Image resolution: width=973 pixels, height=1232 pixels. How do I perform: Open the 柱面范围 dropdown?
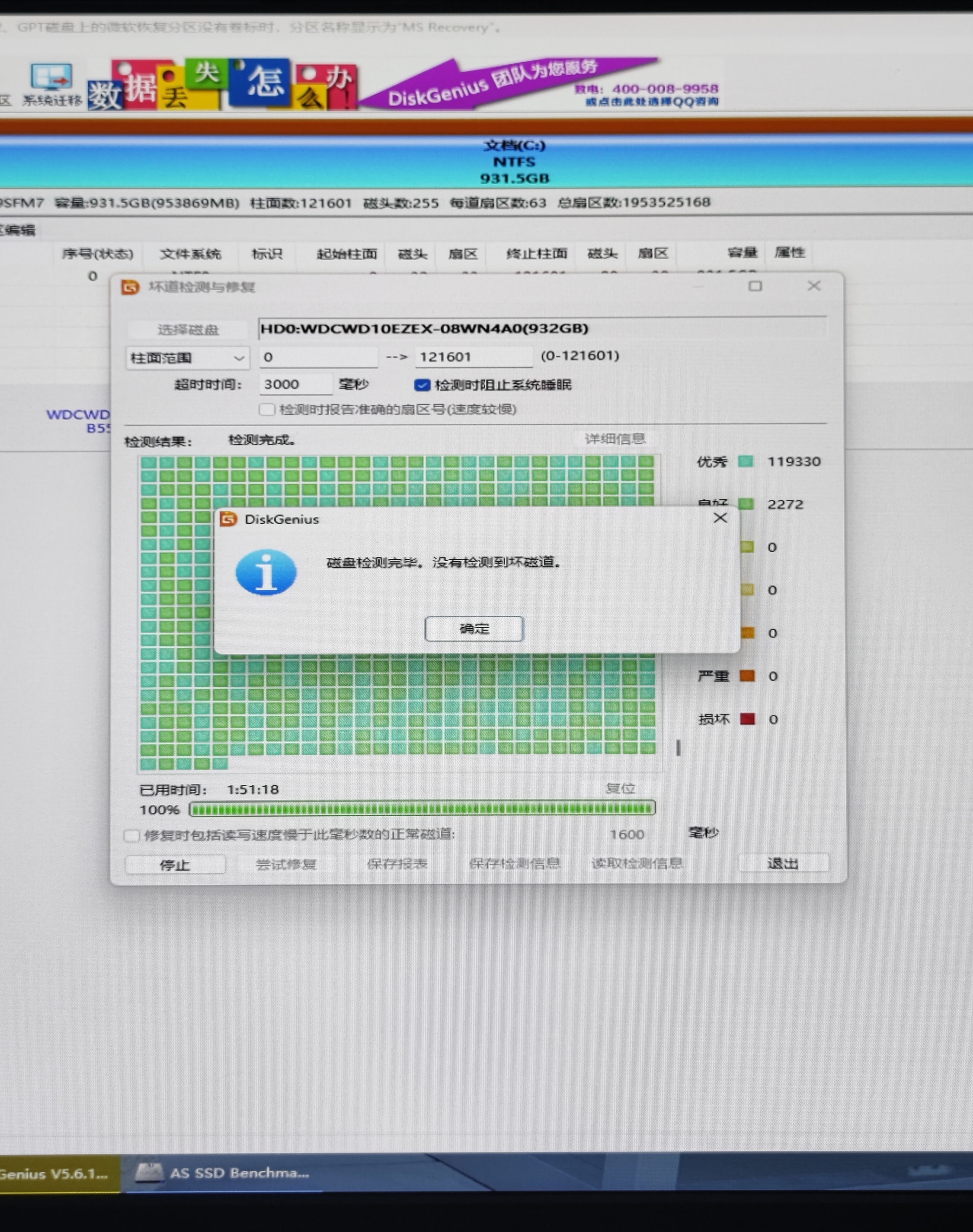click(x=187, y=357)
